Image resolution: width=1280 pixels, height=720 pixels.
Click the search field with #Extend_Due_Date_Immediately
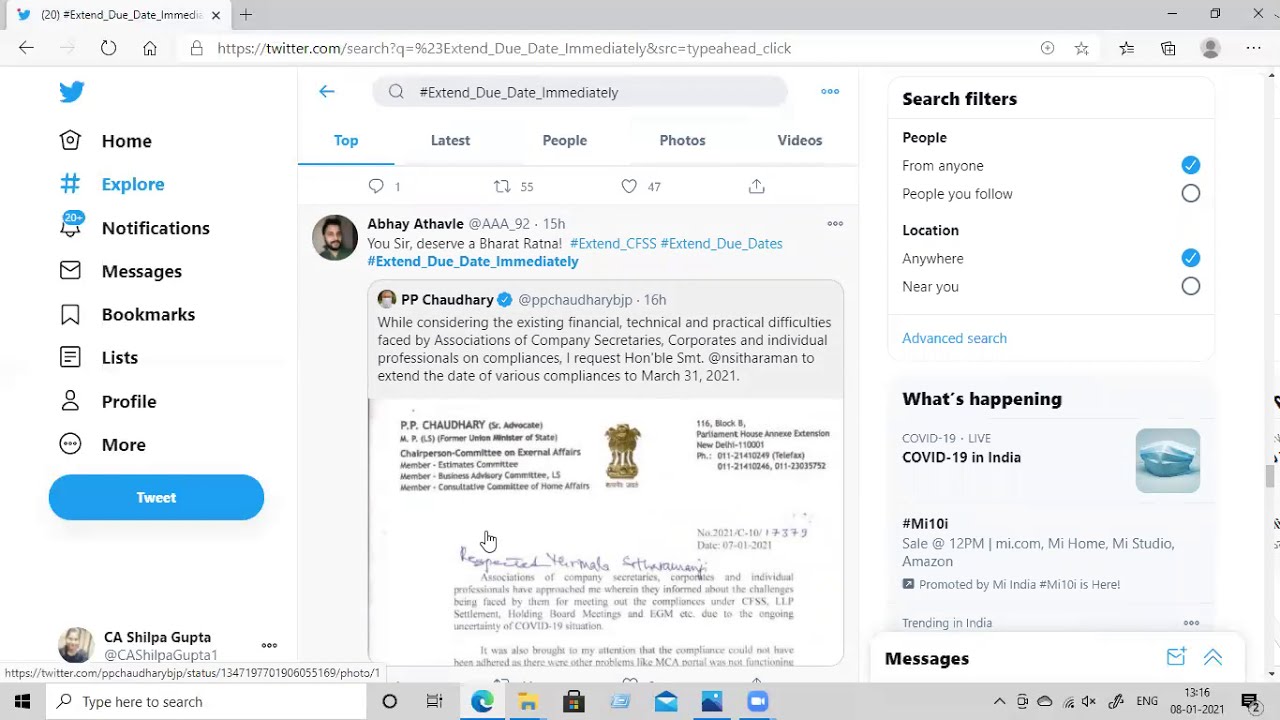[580, 92]
